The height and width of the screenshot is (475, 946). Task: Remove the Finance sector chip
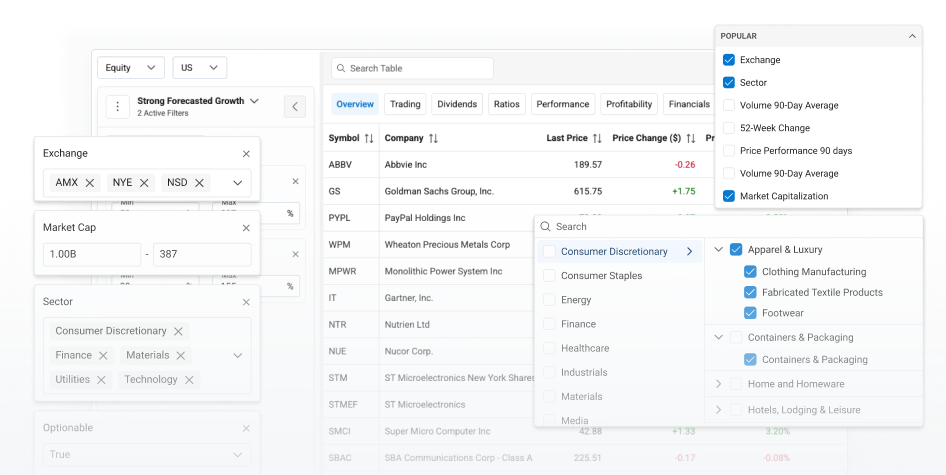click(103, 355)
